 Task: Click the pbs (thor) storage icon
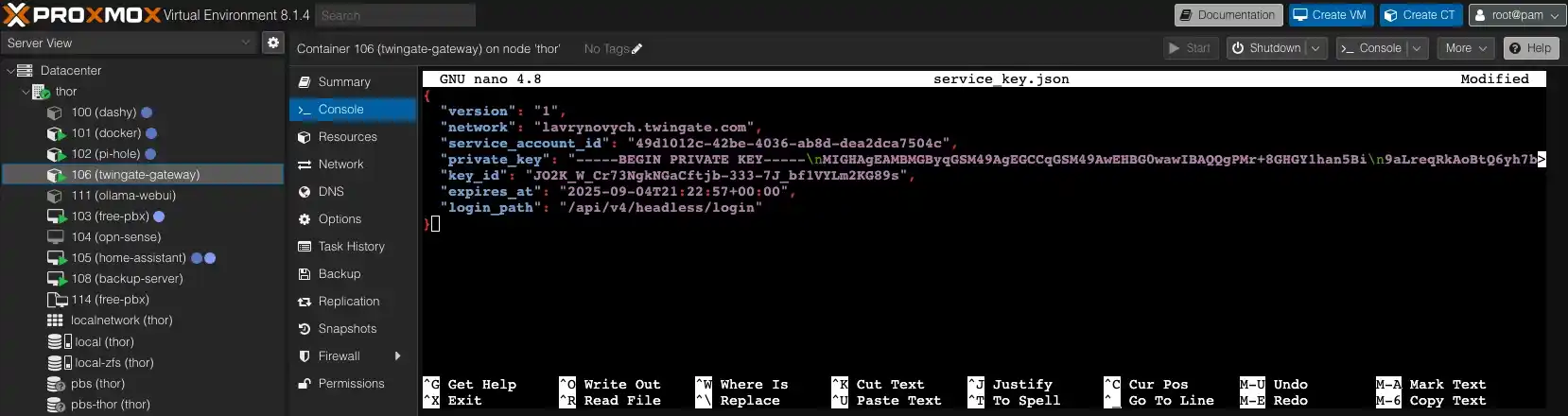[x=56, y=384]
